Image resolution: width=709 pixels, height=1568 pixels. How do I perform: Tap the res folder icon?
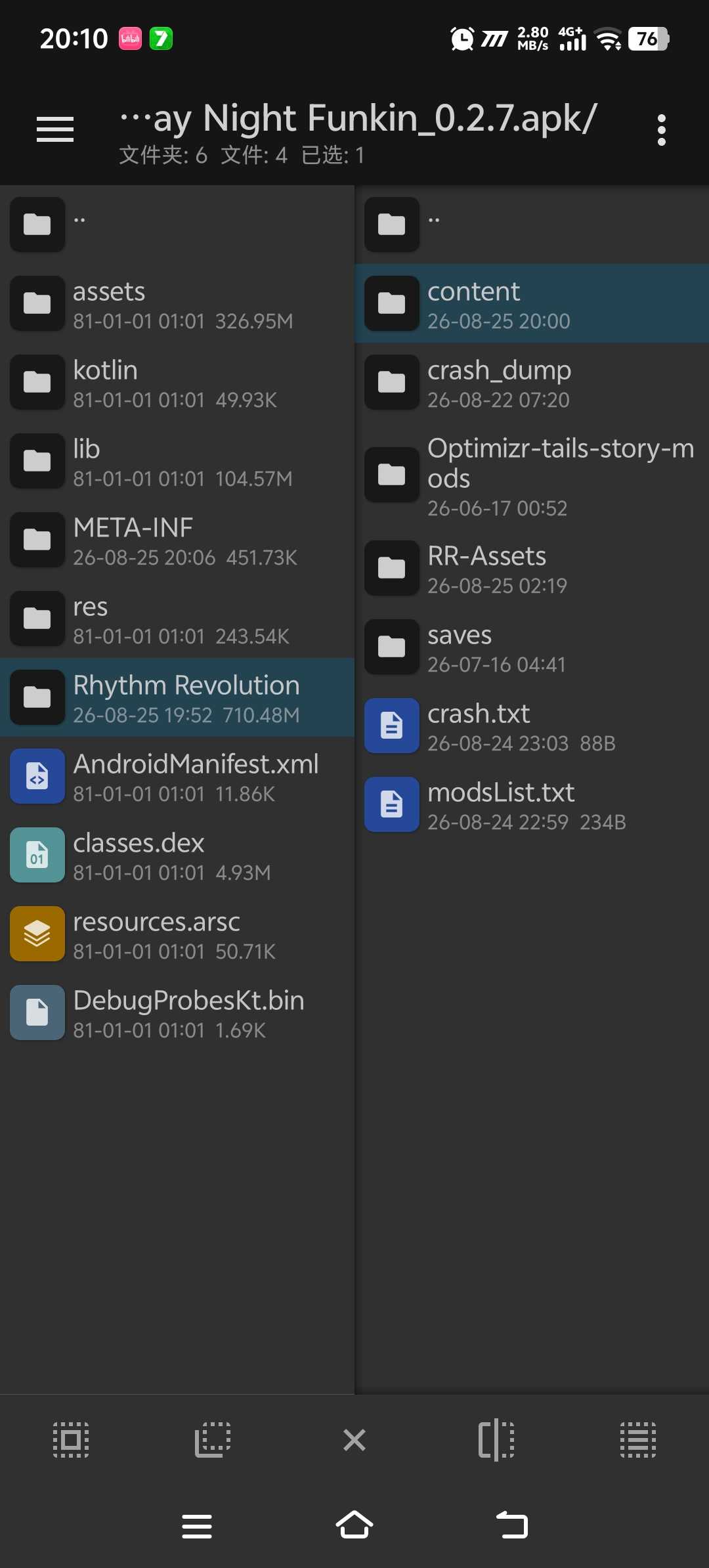click(x=37, y=619)
